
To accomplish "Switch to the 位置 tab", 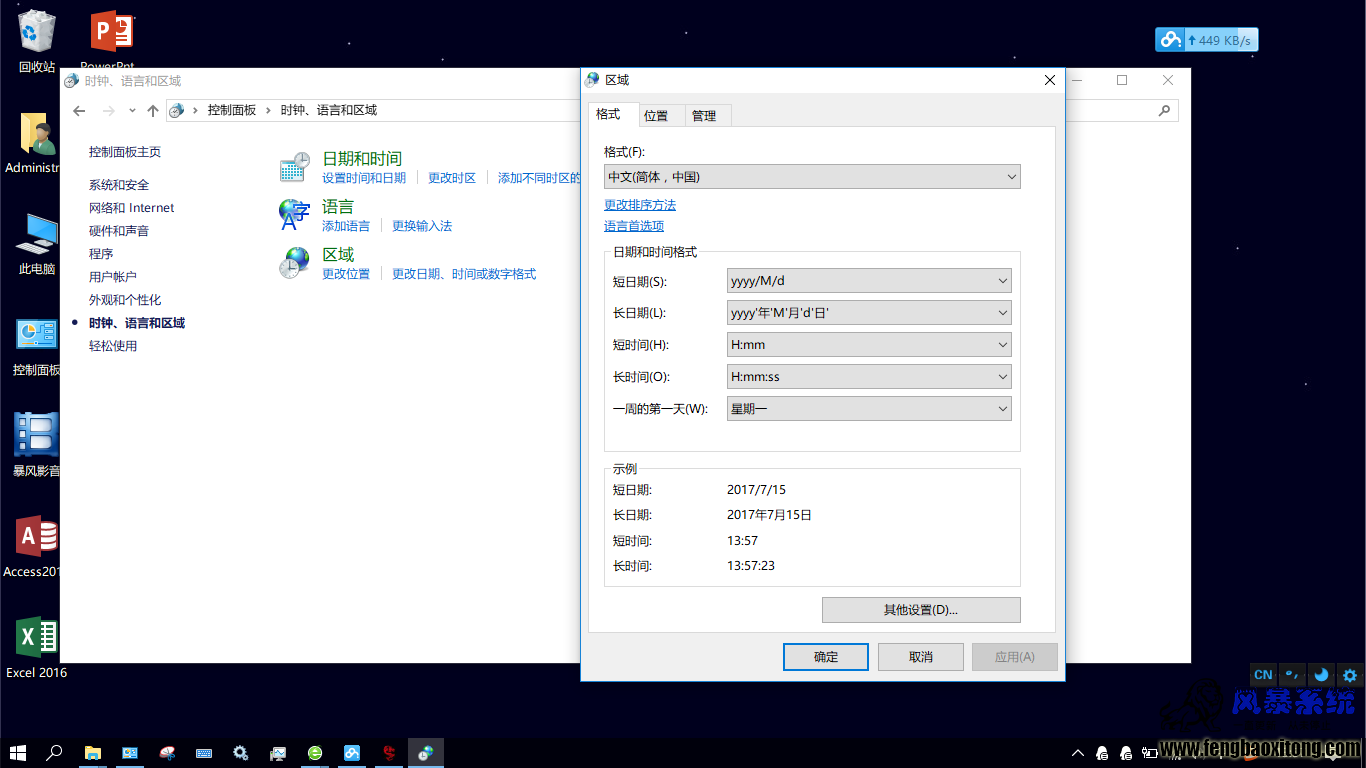I will tap(656, 116).
